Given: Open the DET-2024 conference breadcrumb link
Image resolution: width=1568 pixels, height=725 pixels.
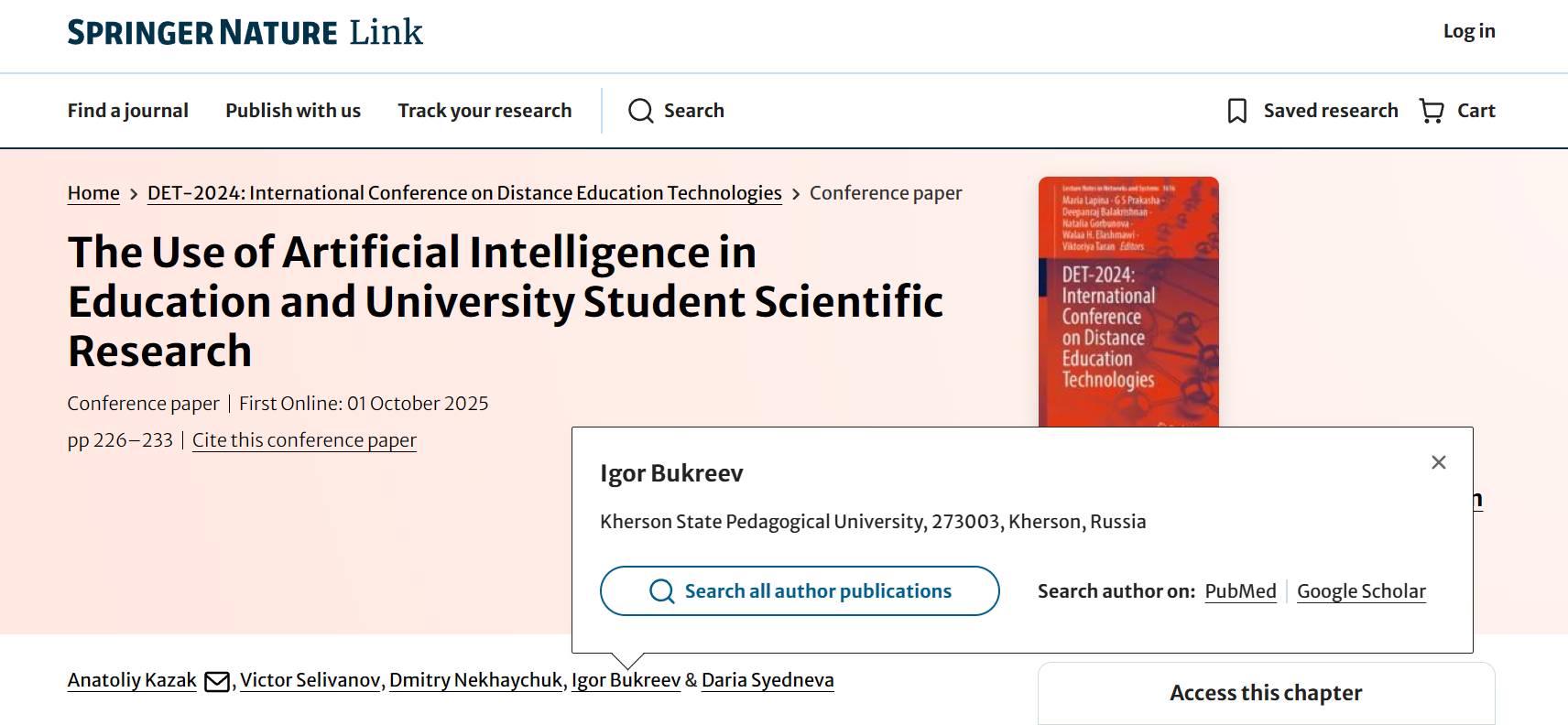Looking at the screenshot, I should pos(464,193).
